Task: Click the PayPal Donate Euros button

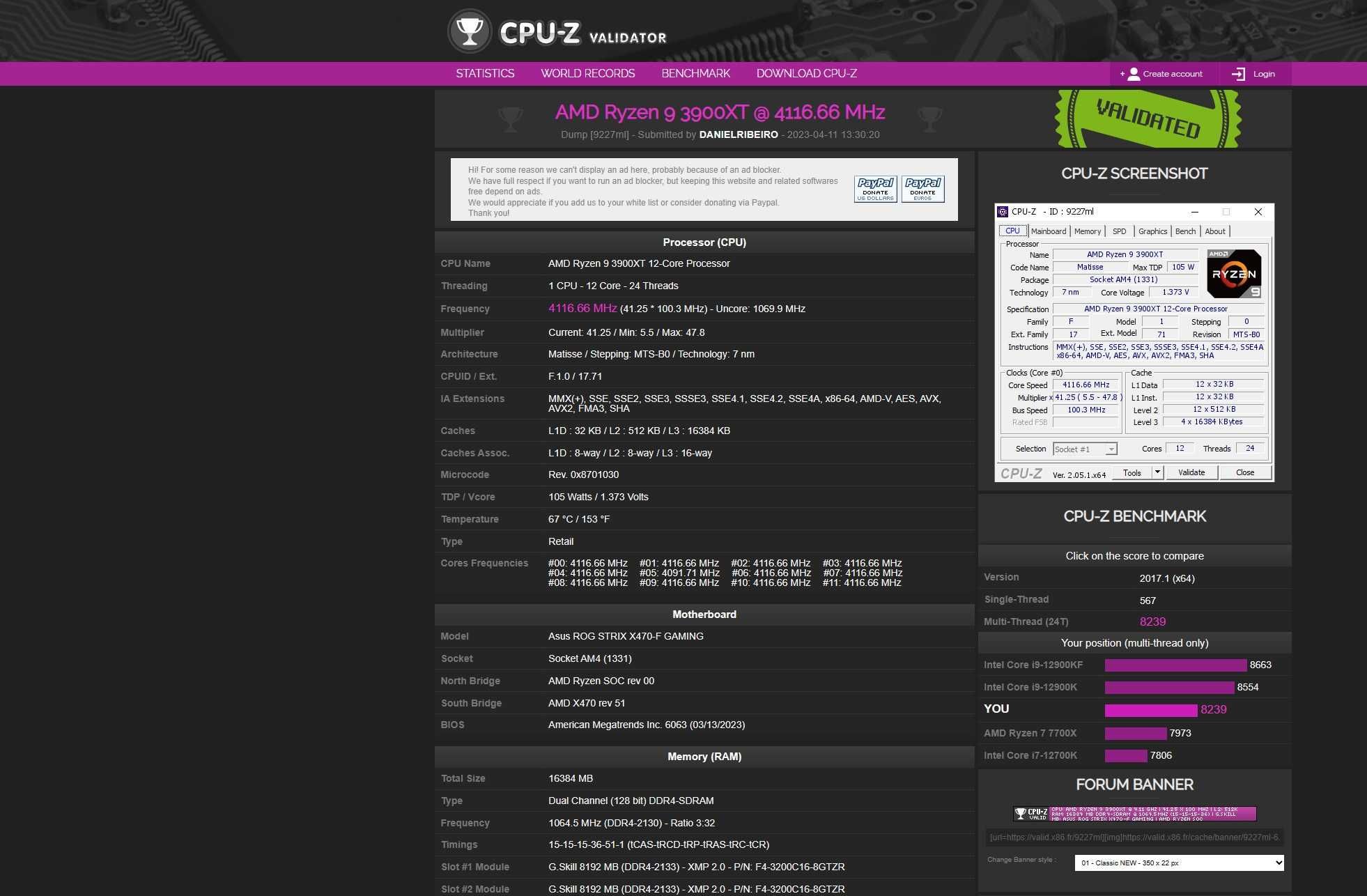Action: pyautogui.click(x=922, y=189)
